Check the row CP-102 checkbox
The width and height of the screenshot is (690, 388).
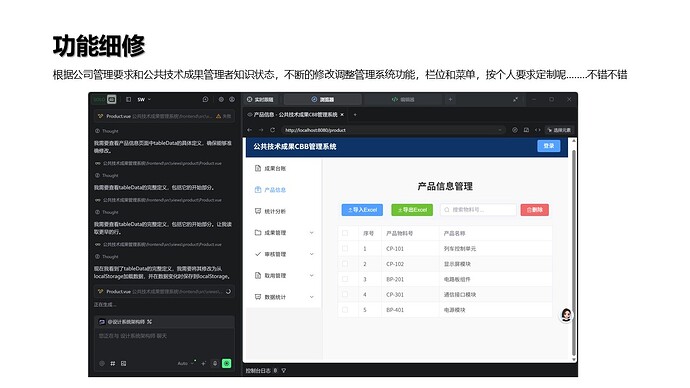pyautogui.click(x=345, y=264)
